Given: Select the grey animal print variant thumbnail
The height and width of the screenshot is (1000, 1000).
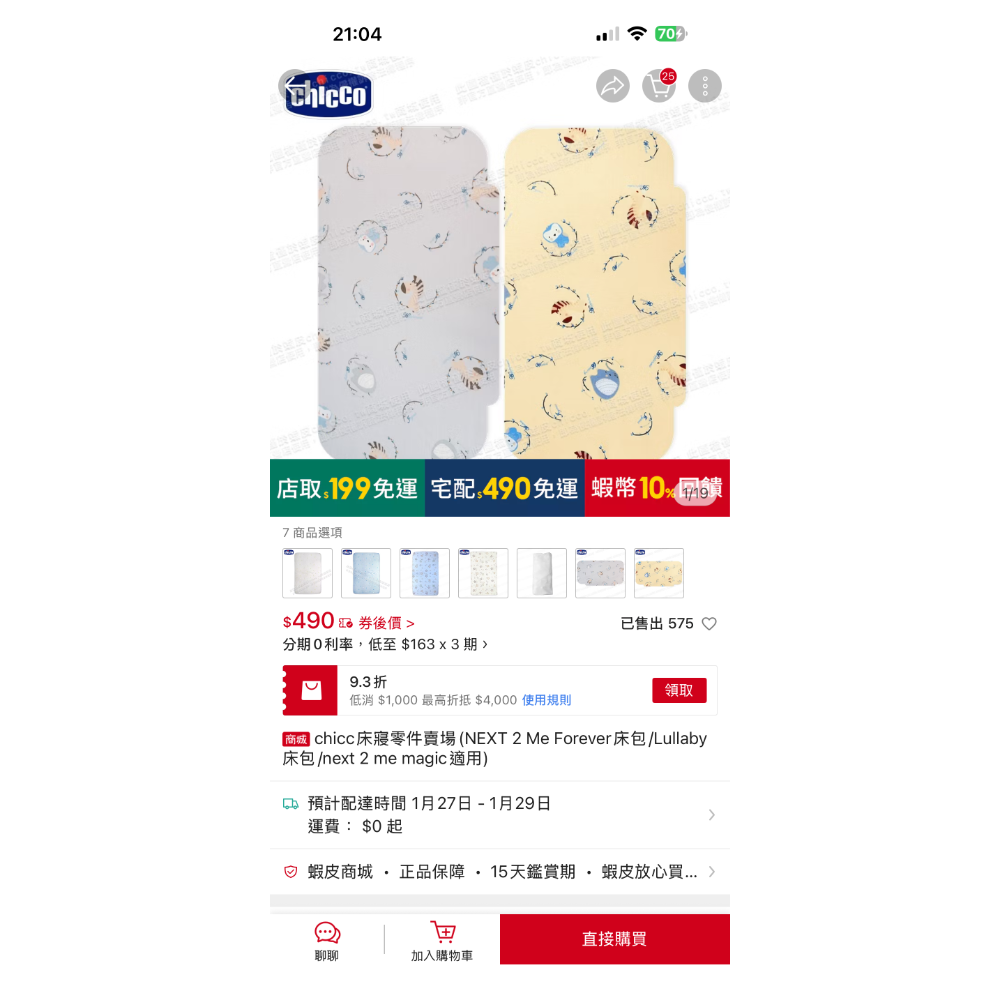Looking at the screenshot, I should (600, 573).
